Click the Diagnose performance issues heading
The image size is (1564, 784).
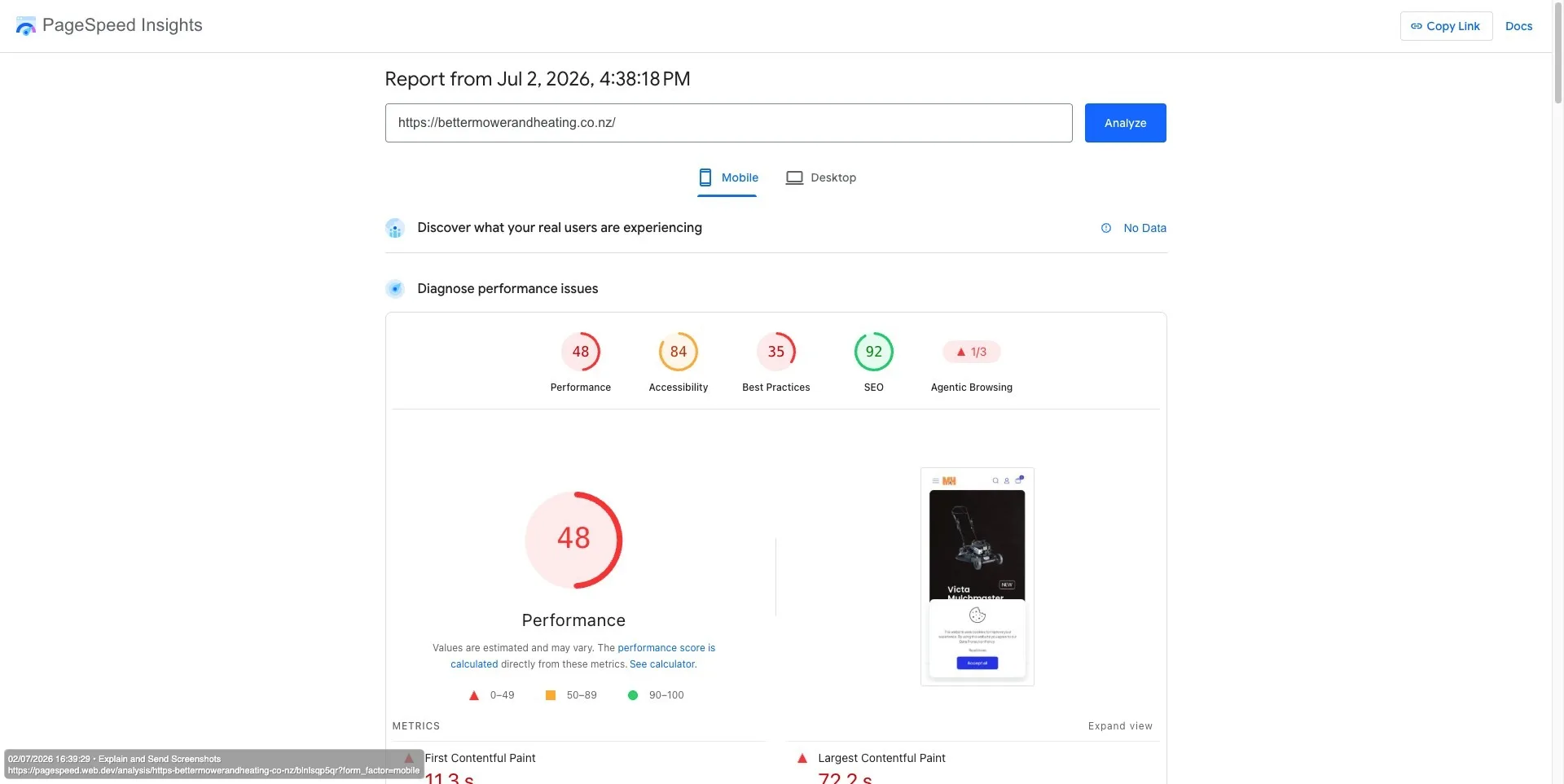(507, 289)
